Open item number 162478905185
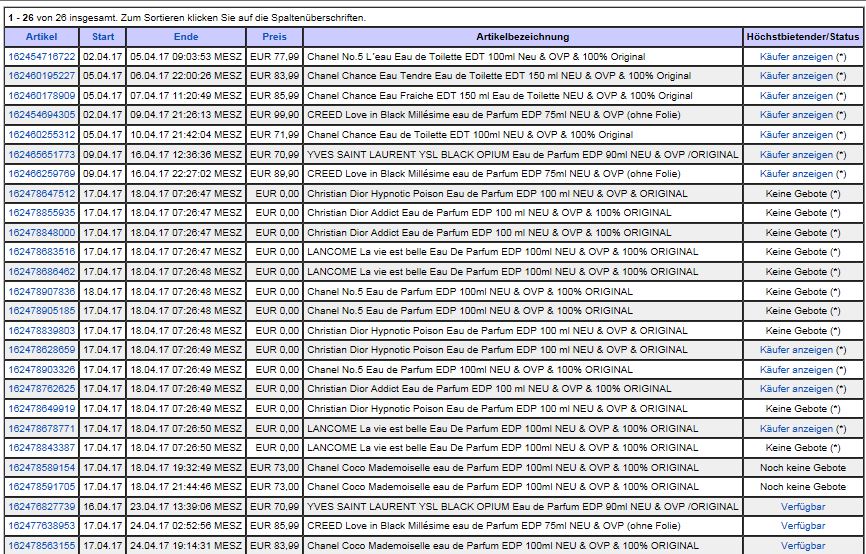This screenshot has width=866, height=554. pos(41,311)
